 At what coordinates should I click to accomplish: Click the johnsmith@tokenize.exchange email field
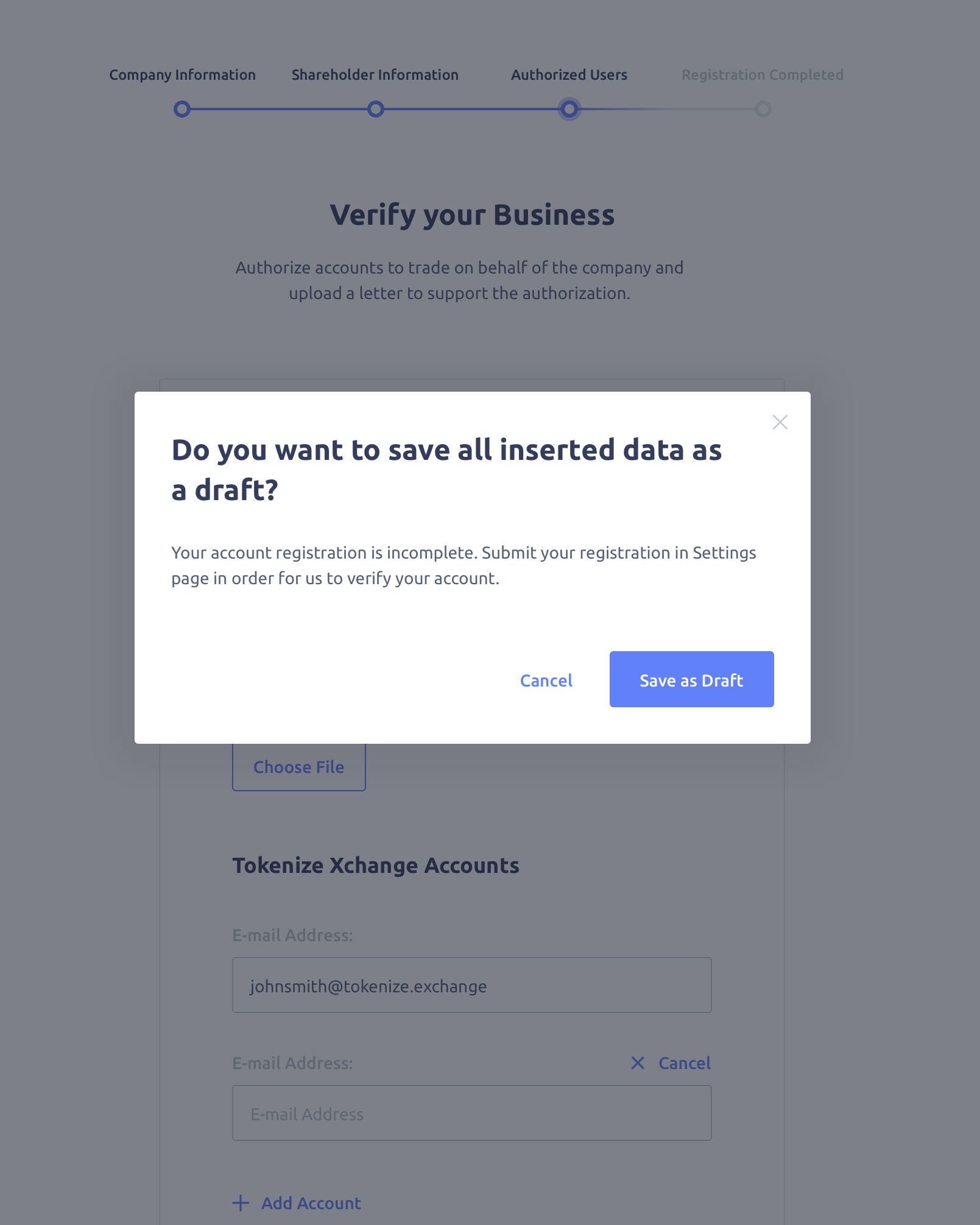point(472,985)
